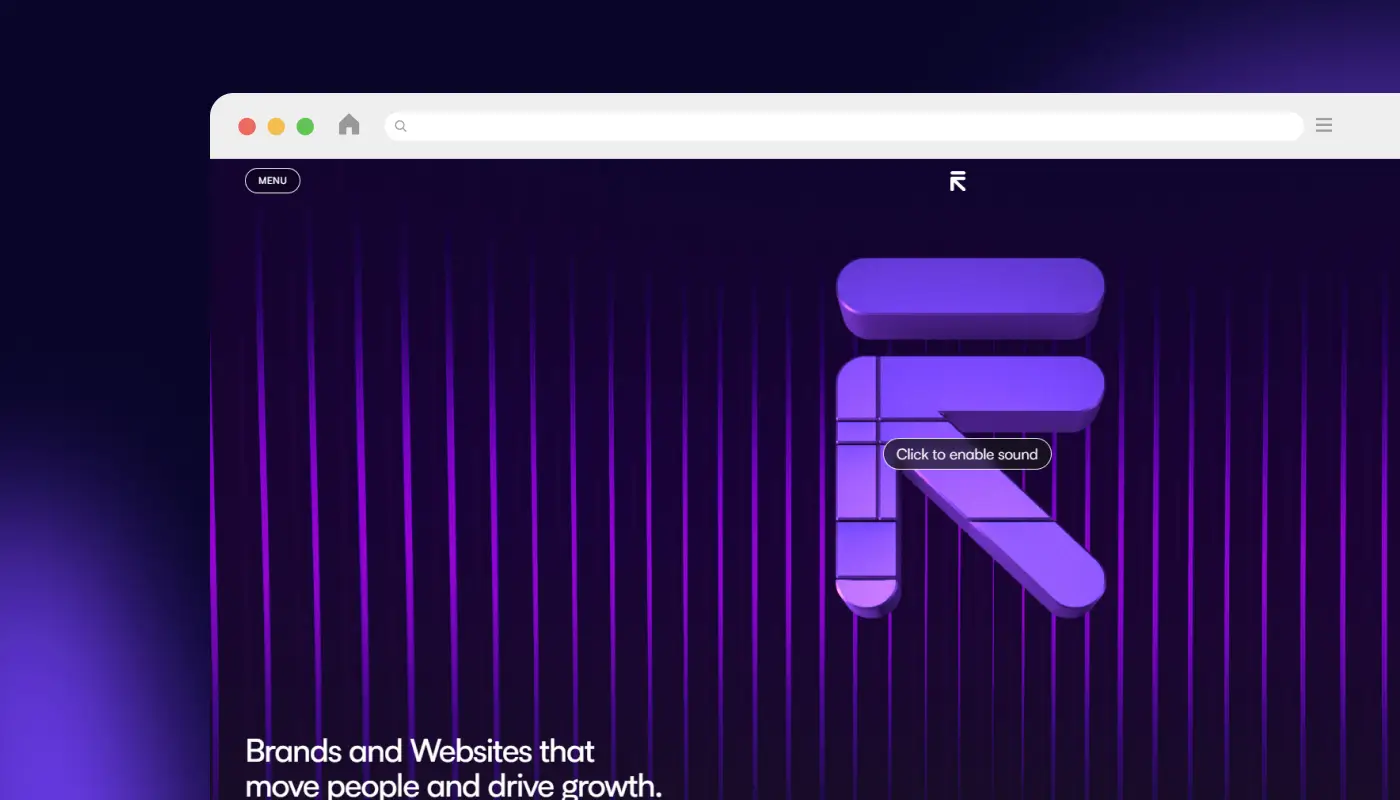
Task: Click the MENU pill to toggle navigation
Action: [x=271, y=180]
